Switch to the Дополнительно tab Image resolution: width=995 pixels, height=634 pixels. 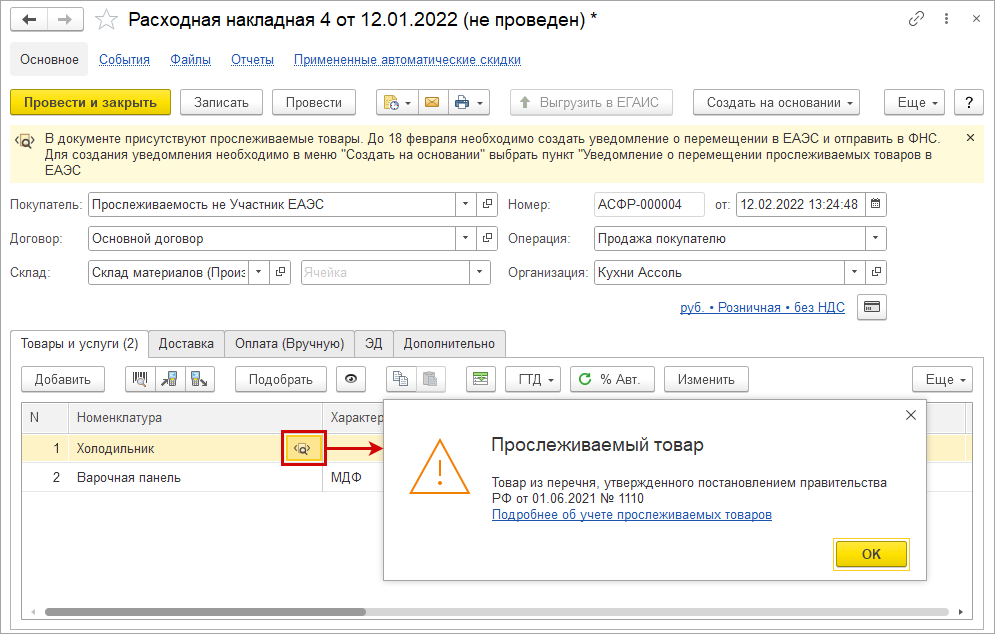(449, 343)
